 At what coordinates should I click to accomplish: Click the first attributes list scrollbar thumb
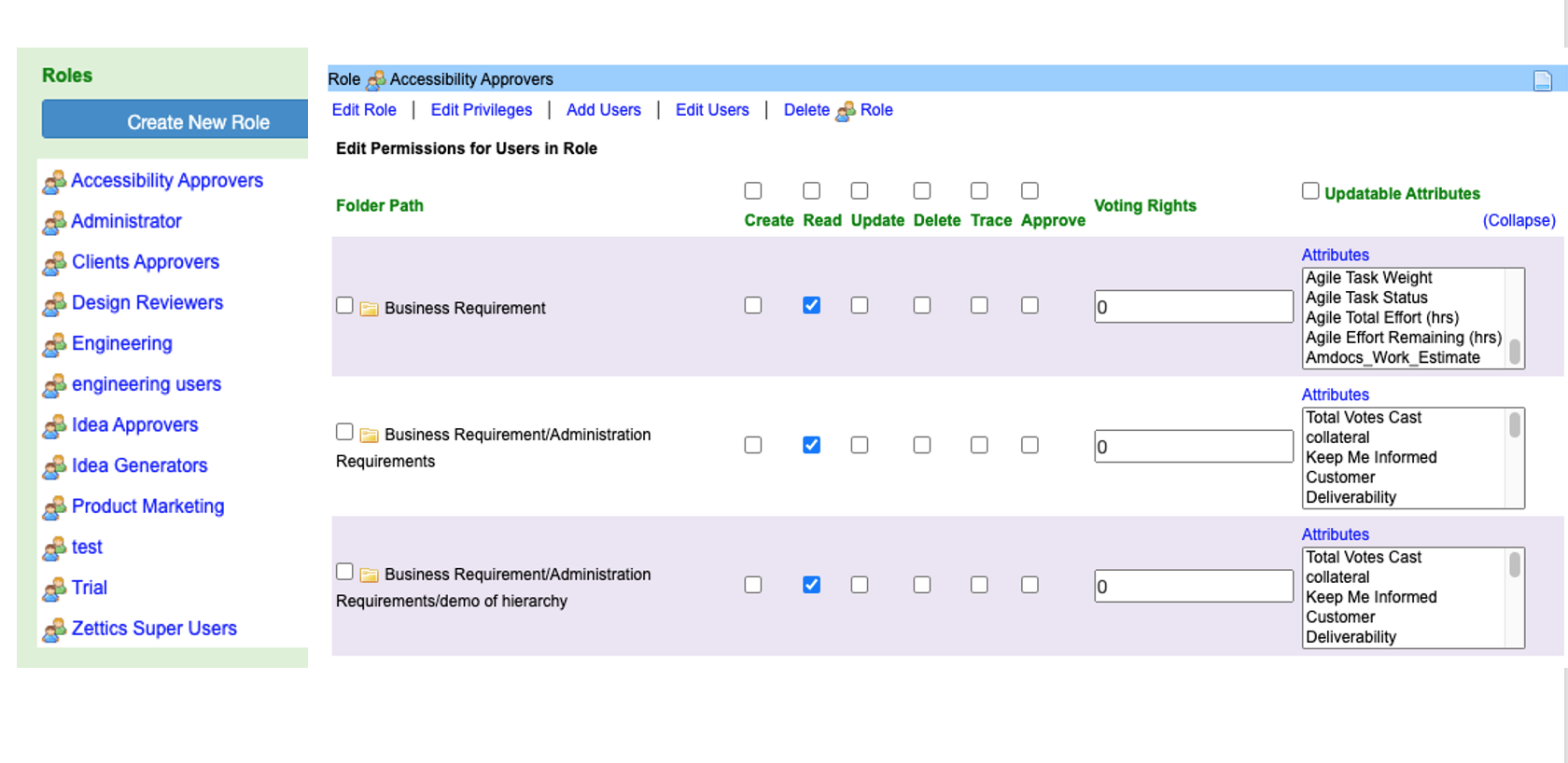[x=1515, y=352]
